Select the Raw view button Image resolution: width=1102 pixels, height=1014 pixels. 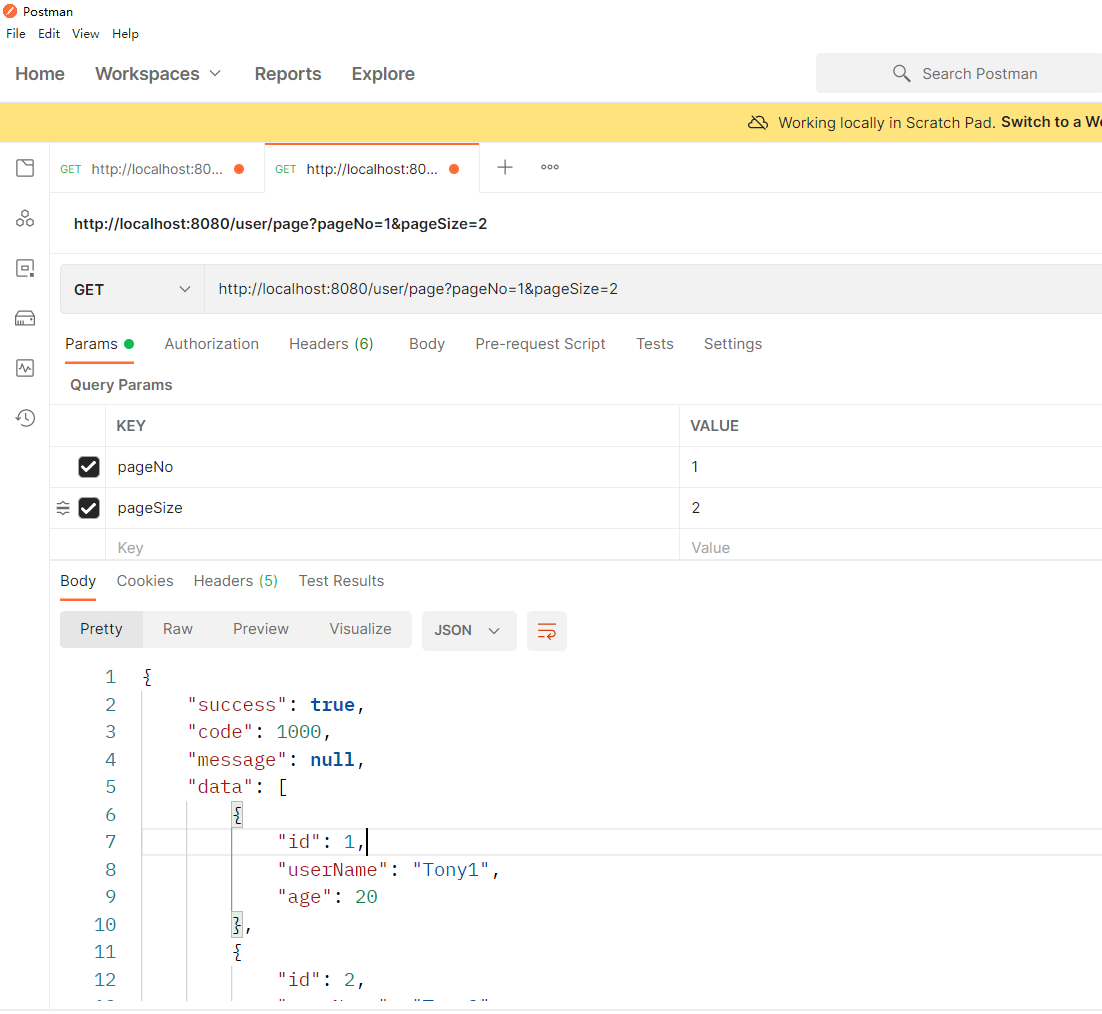point(178,630)
